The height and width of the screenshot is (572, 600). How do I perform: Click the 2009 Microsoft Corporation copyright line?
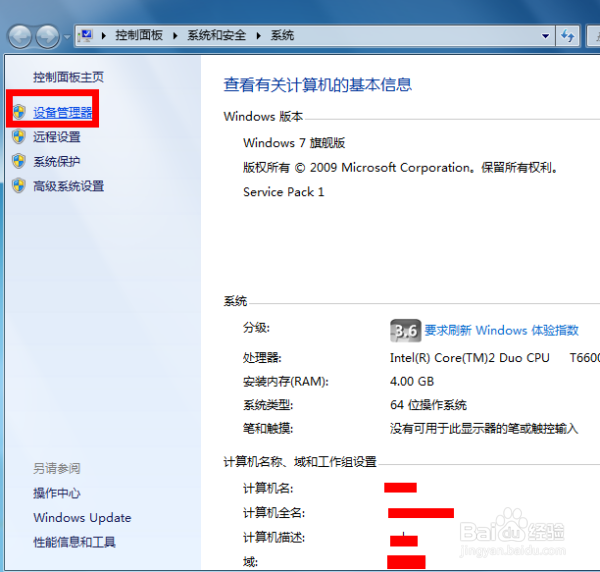coord(400,167)
